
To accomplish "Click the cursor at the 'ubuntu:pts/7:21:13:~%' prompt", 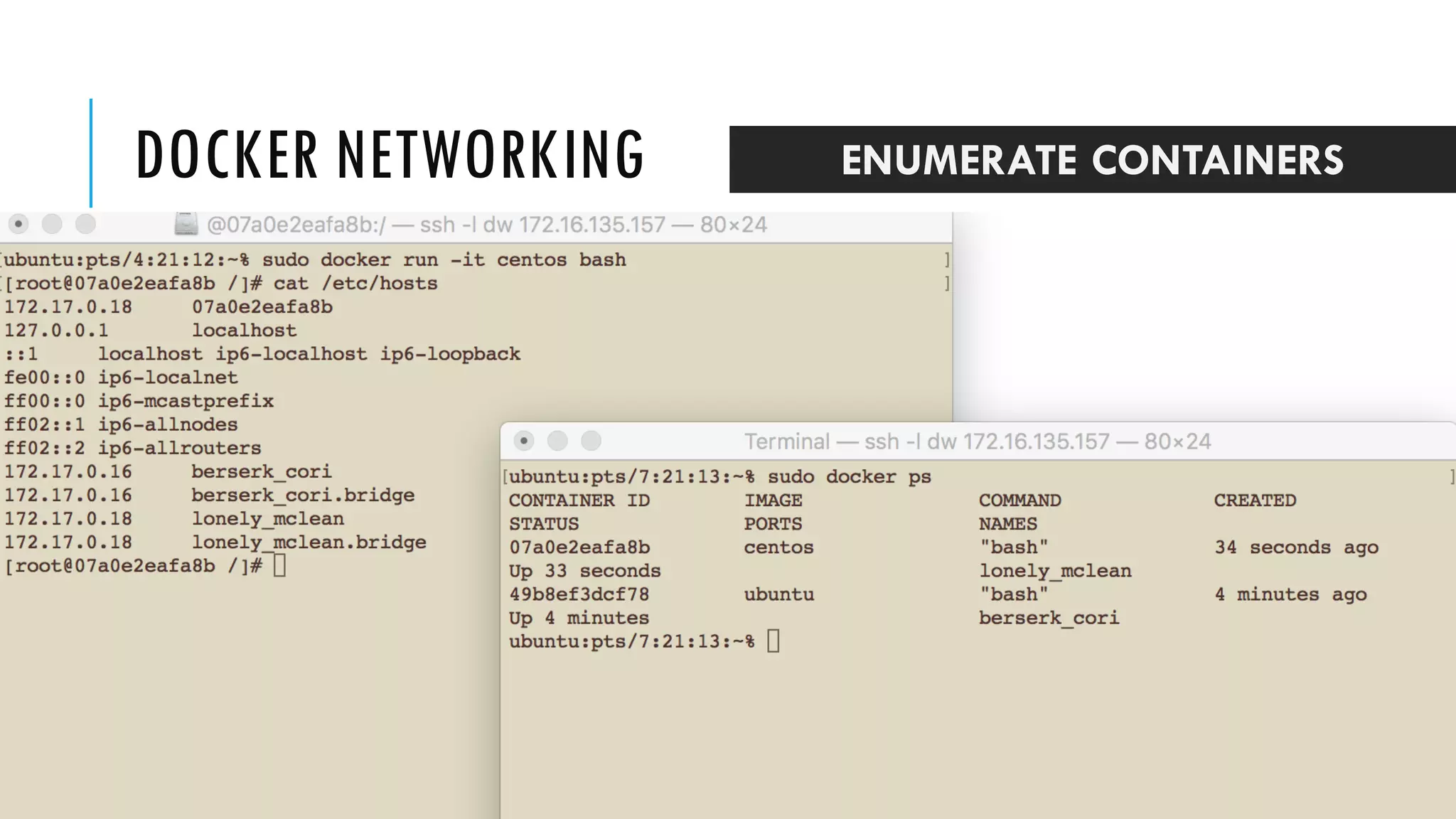I will tap(773, 641).
